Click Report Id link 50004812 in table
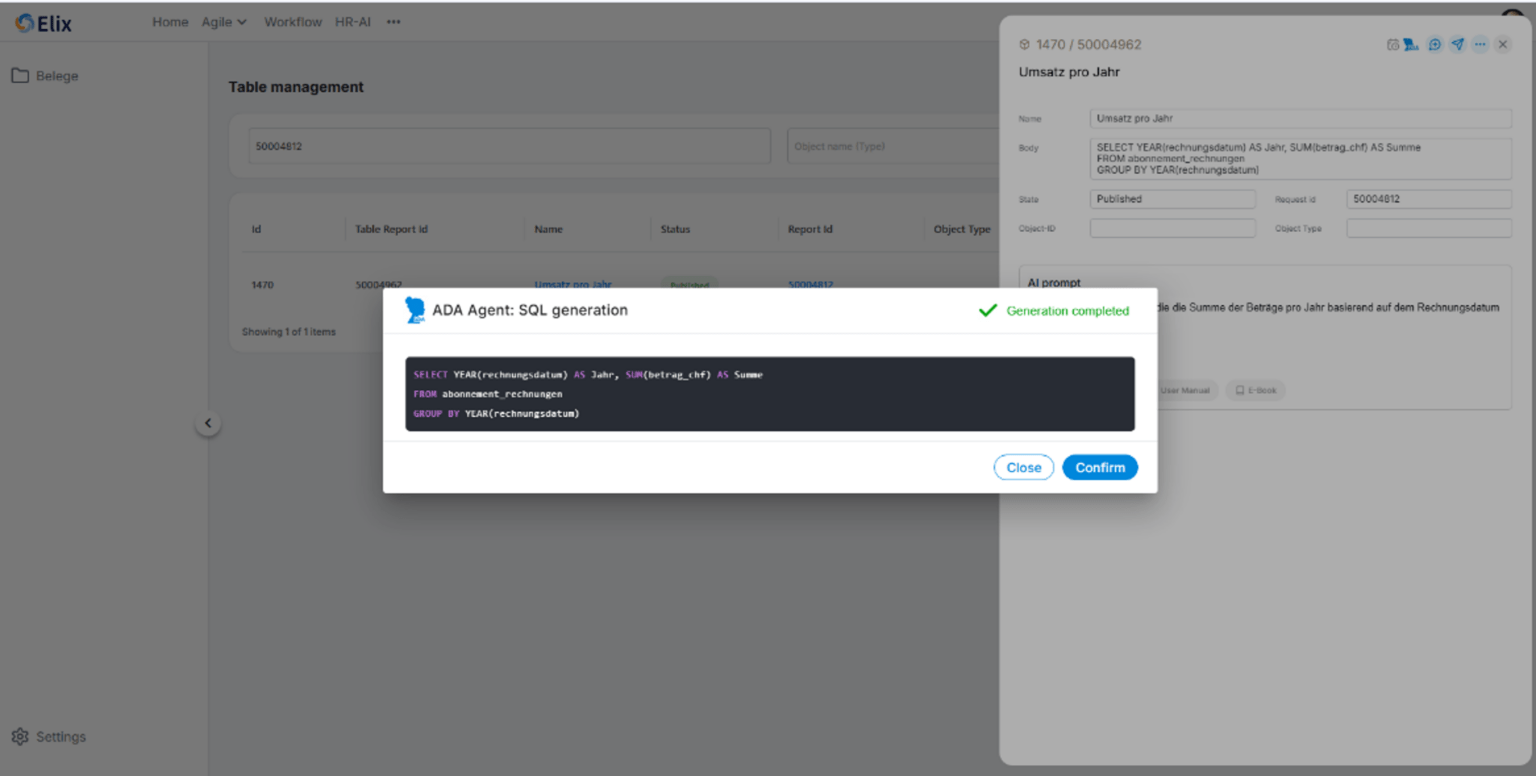1536x776 pixels. pos(810,285)
